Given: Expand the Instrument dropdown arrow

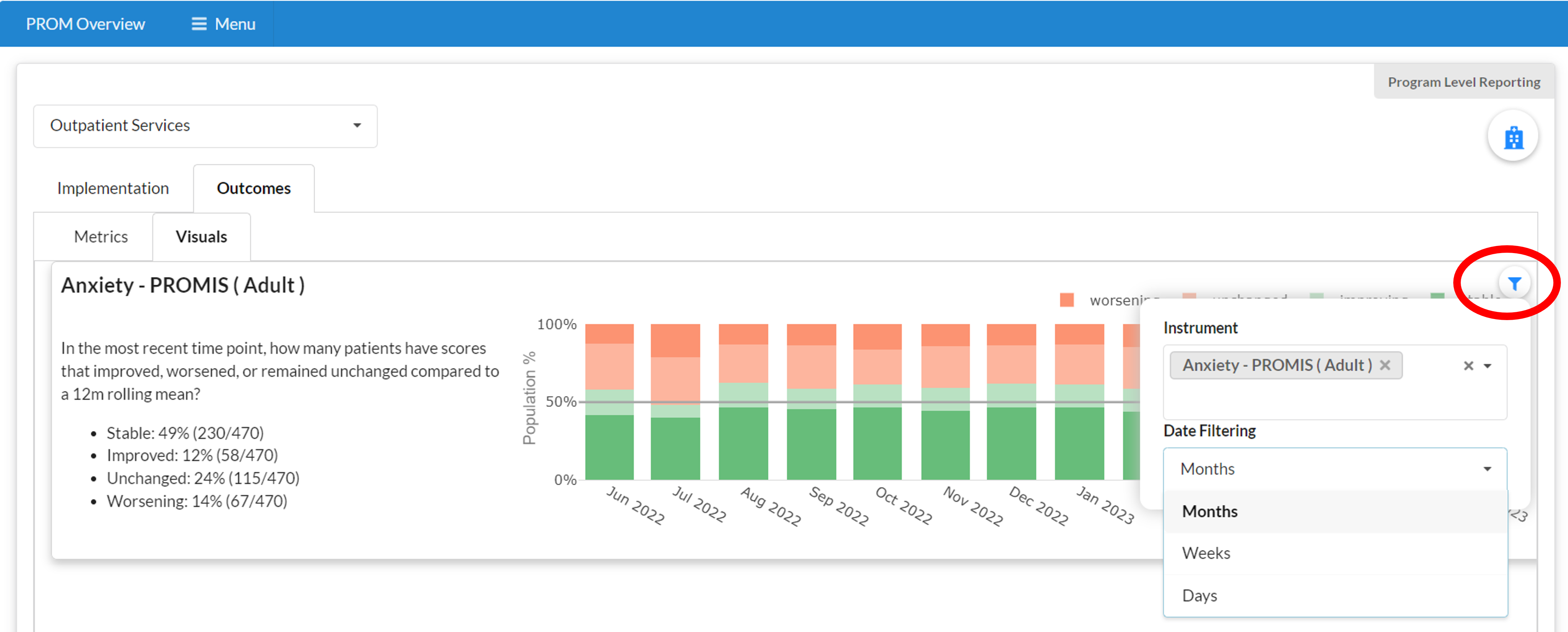Looking at the screenshot, I should 1488,365.
